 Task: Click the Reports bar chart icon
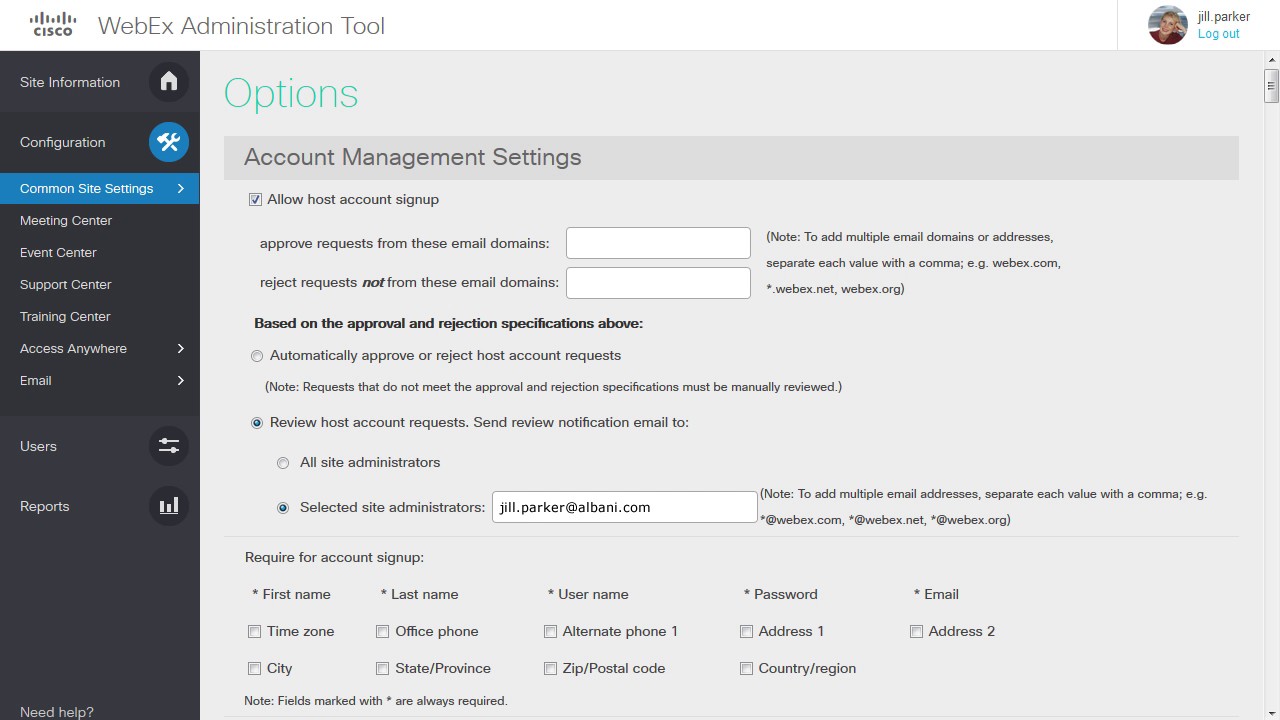[169, 506]
